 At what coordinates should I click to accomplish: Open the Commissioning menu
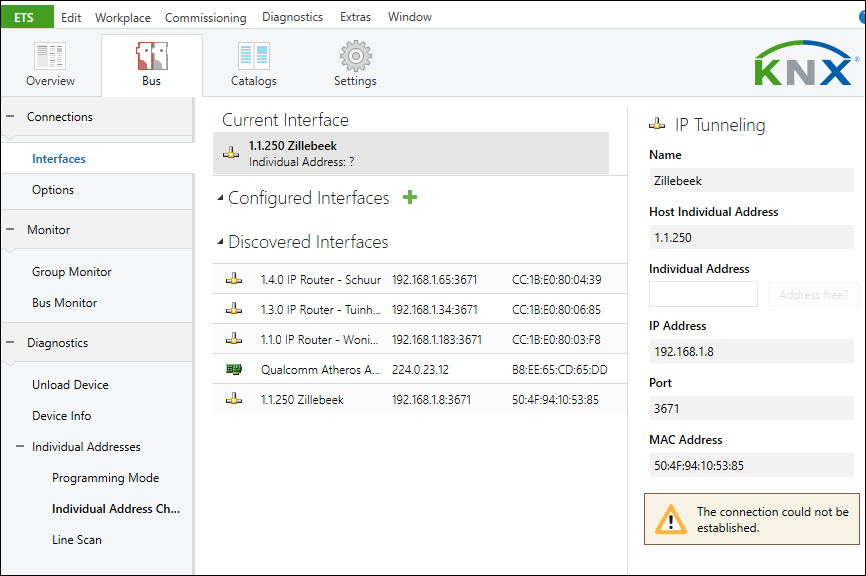(205, 18)
